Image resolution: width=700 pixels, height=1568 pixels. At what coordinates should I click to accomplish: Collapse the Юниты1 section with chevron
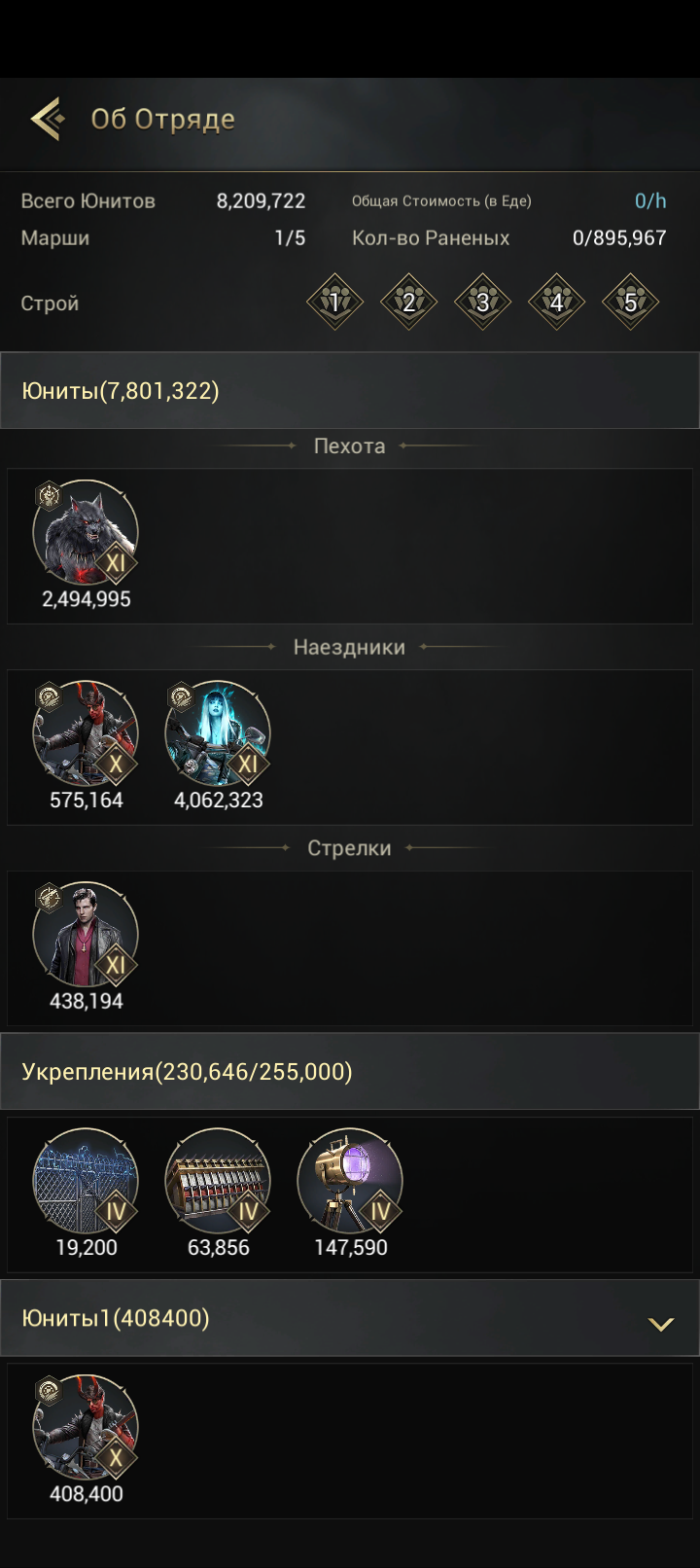(661, 1323)
